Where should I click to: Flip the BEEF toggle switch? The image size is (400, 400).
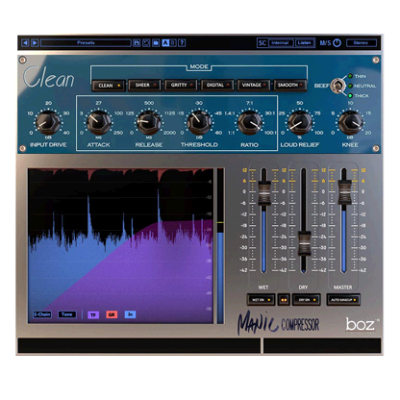tap(337, 85)
